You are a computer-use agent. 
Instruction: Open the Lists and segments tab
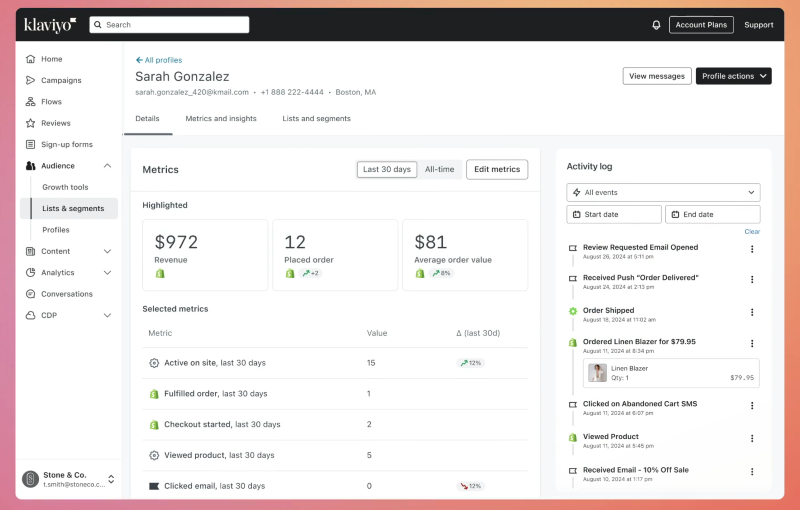316,118
